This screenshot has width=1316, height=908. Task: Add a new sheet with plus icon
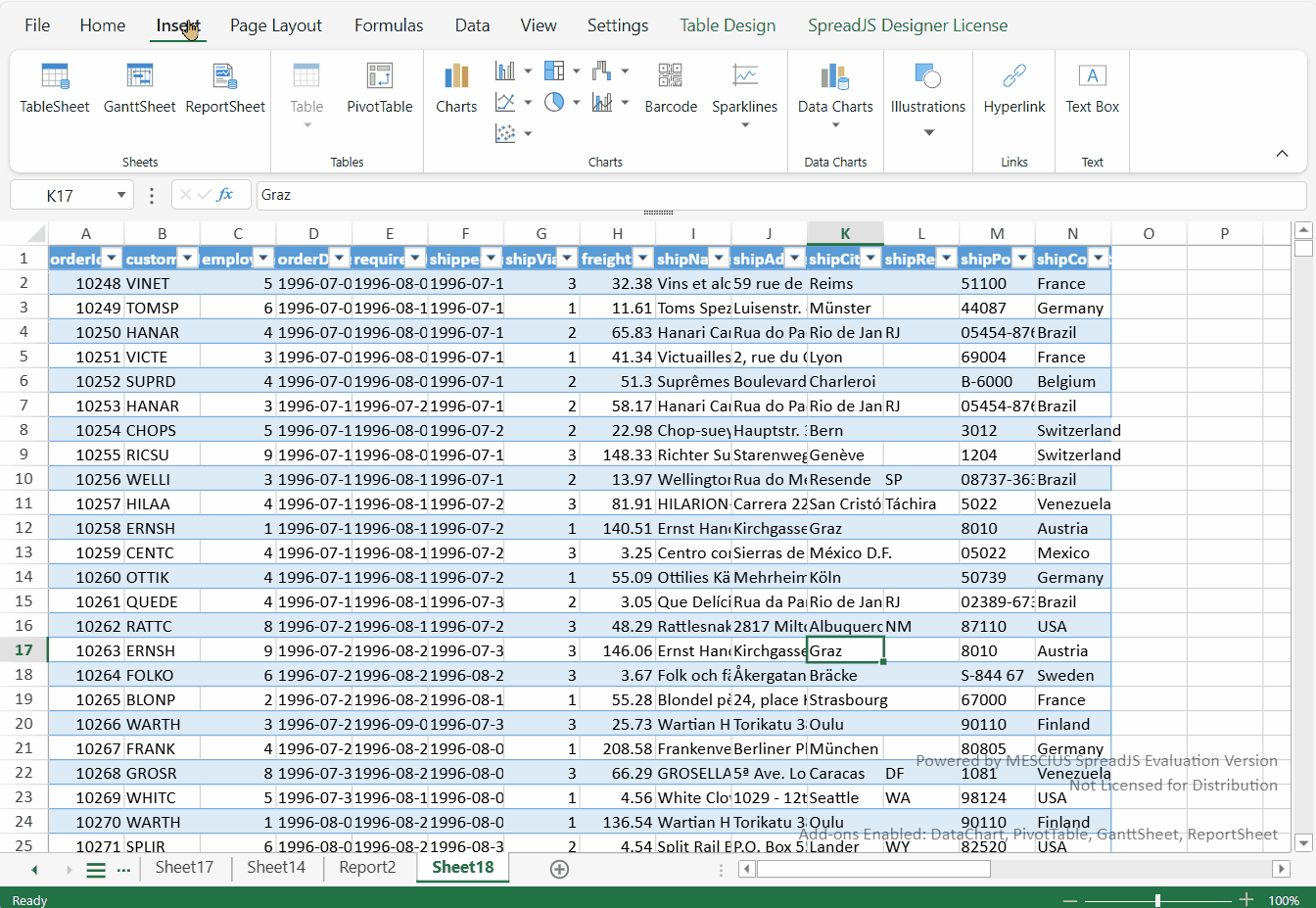pos(559,869)
